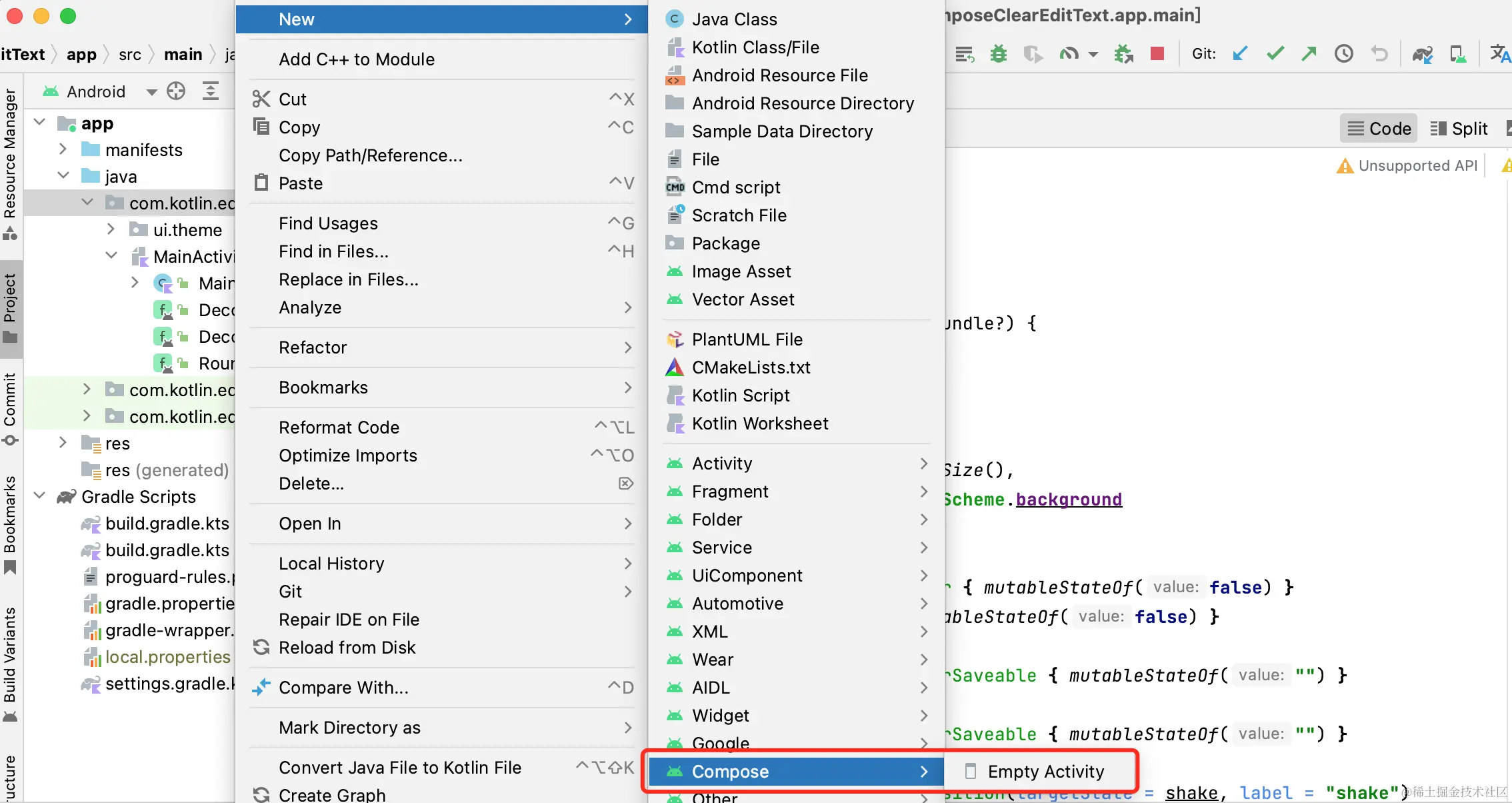1512x803 pixels.
Task: Sync project with Gradle files elephant icon
Action: click(1422, 55)
